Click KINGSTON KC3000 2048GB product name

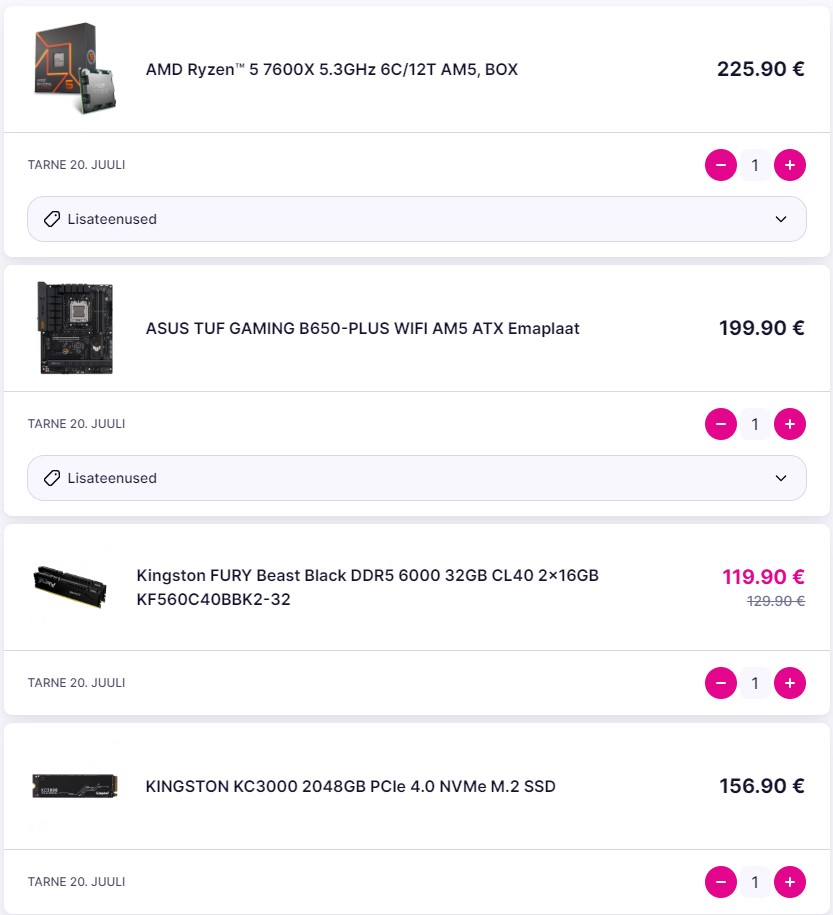[350, 786]
